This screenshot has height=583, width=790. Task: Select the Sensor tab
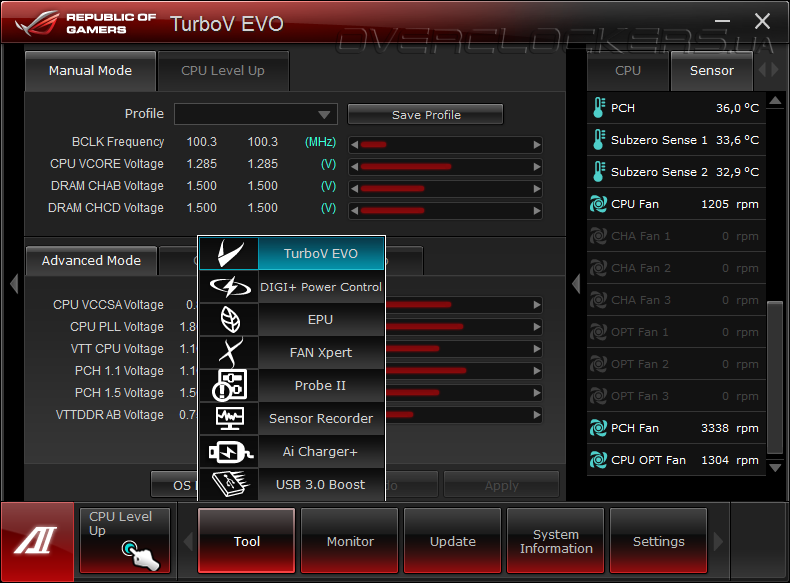711,71
